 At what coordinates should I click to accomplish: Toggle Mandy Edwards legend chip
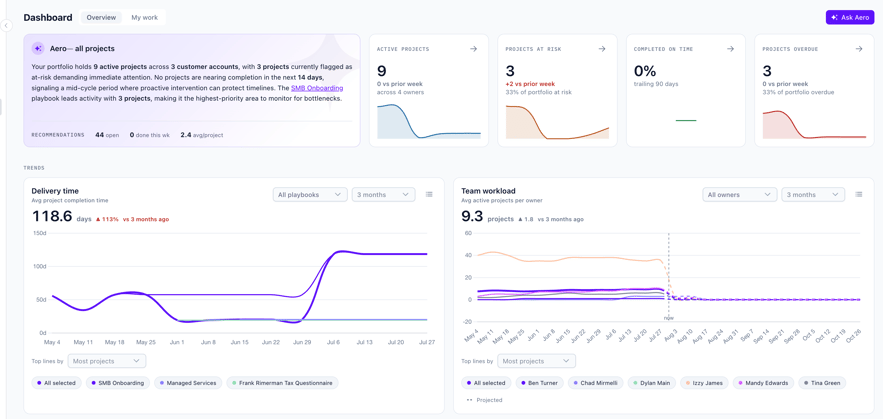point(764,383)
